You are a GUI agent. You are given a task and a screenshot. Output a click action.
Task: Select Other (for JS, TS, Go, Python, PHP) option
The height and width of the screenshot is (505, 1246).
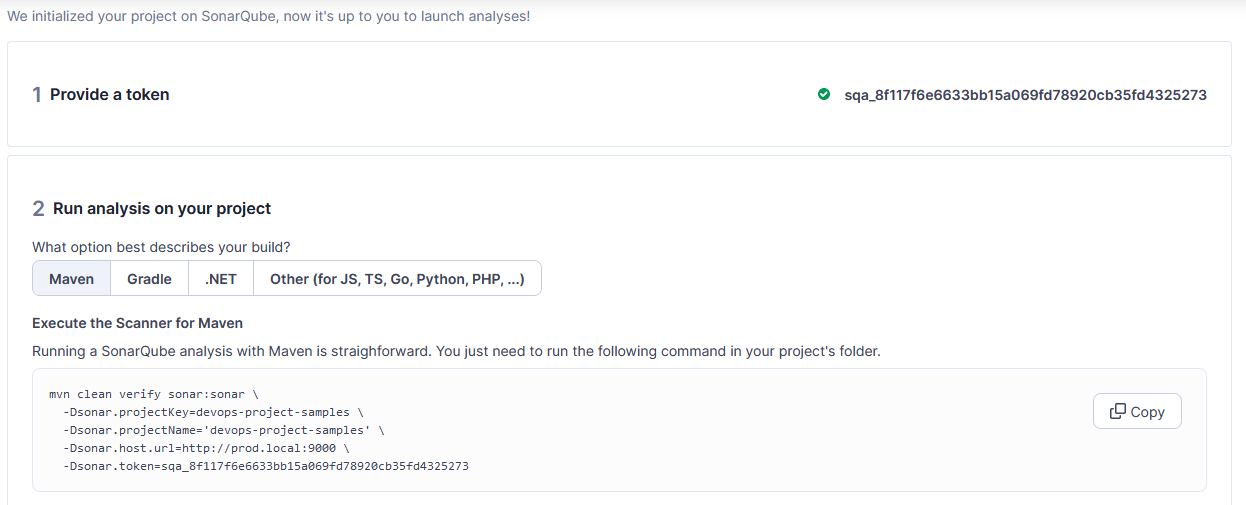(397, 279)
